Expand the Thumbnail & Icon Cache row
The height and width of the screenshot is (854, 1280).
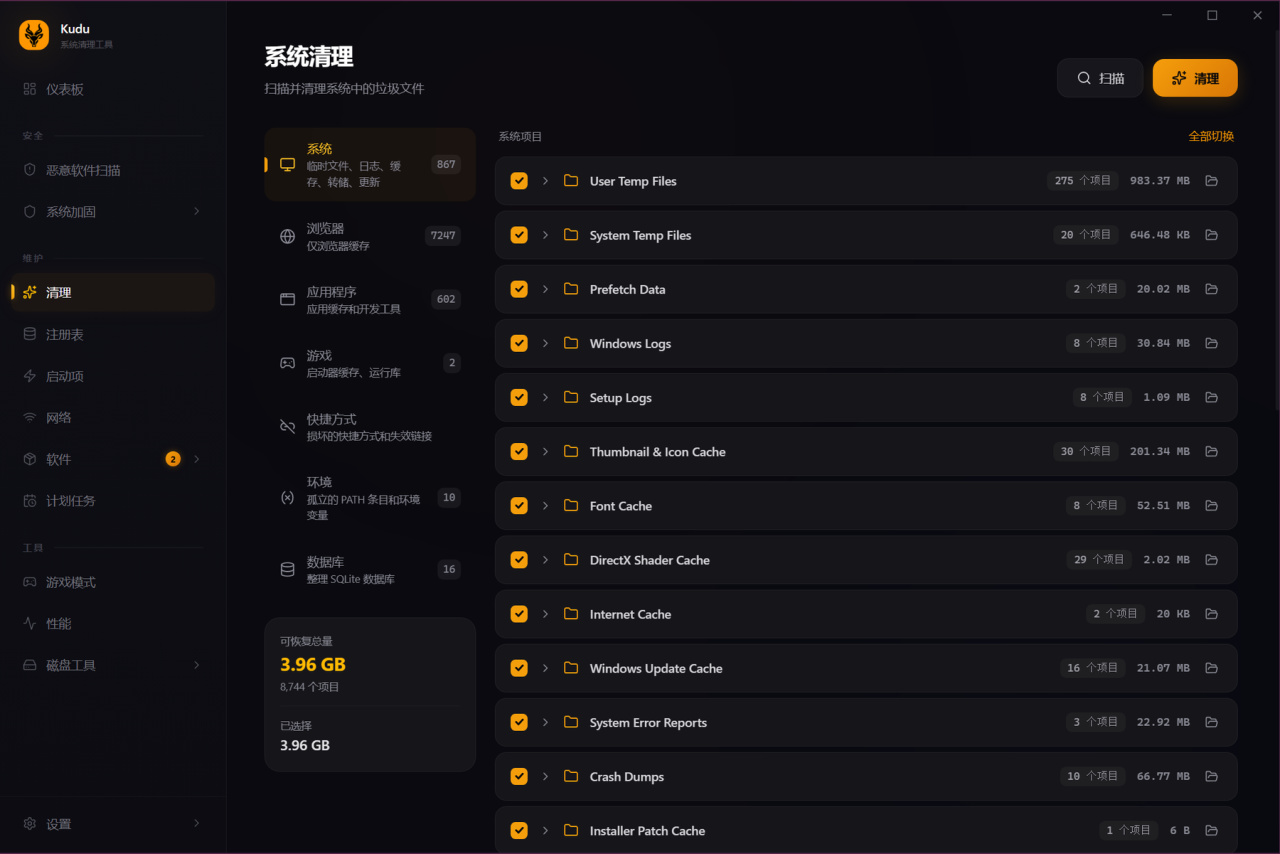coord(545,452)
